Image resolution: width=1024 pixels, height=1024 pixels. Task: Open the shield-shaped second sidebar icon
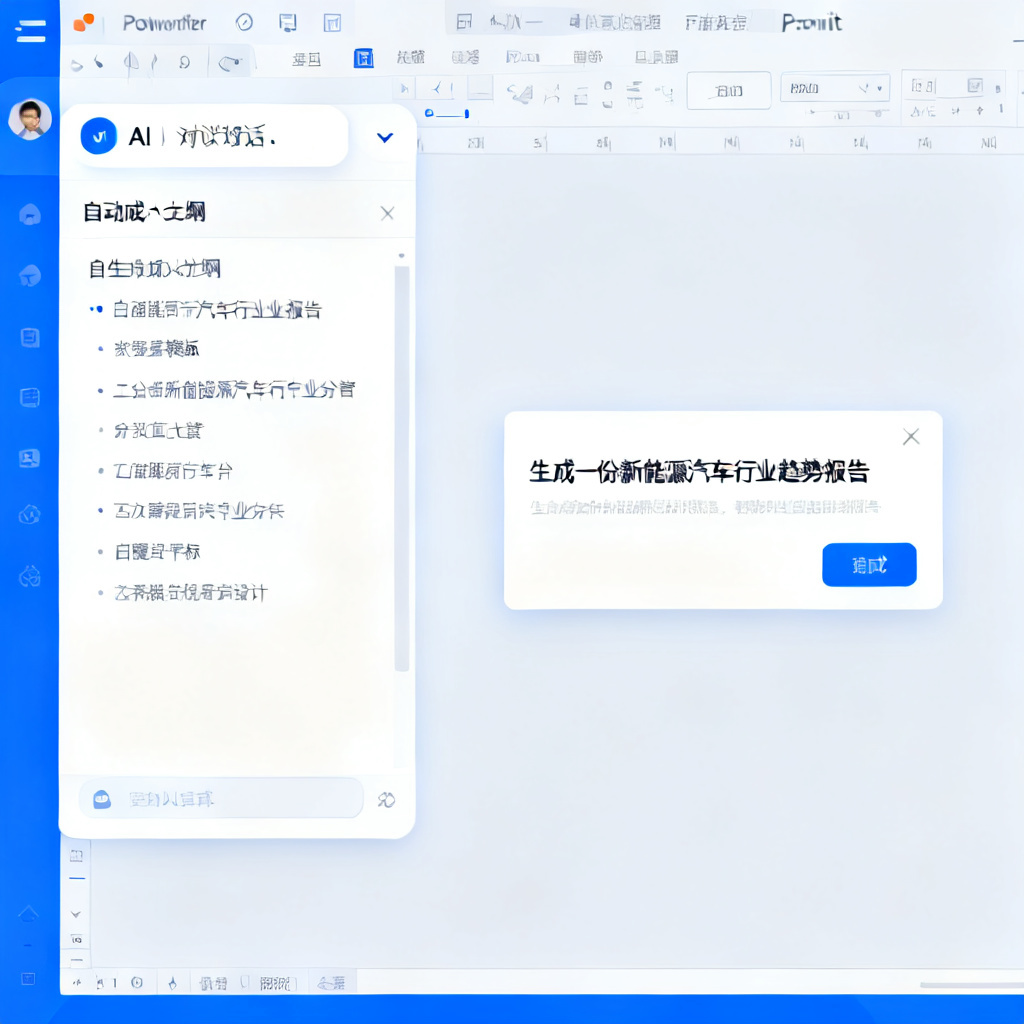pos(30,276)
